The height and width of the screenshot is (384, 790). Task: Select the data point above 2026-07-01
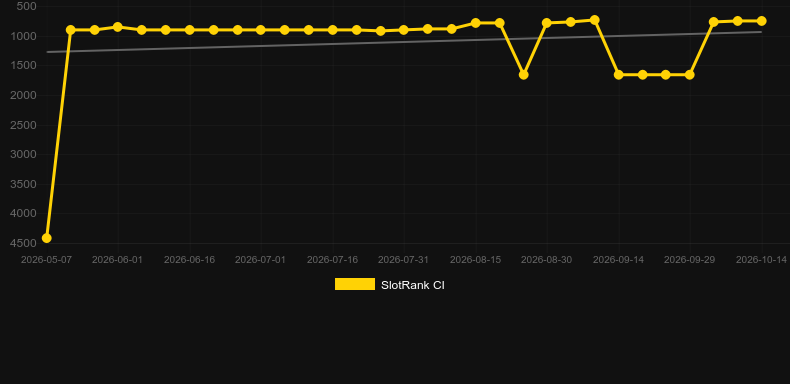260,30
